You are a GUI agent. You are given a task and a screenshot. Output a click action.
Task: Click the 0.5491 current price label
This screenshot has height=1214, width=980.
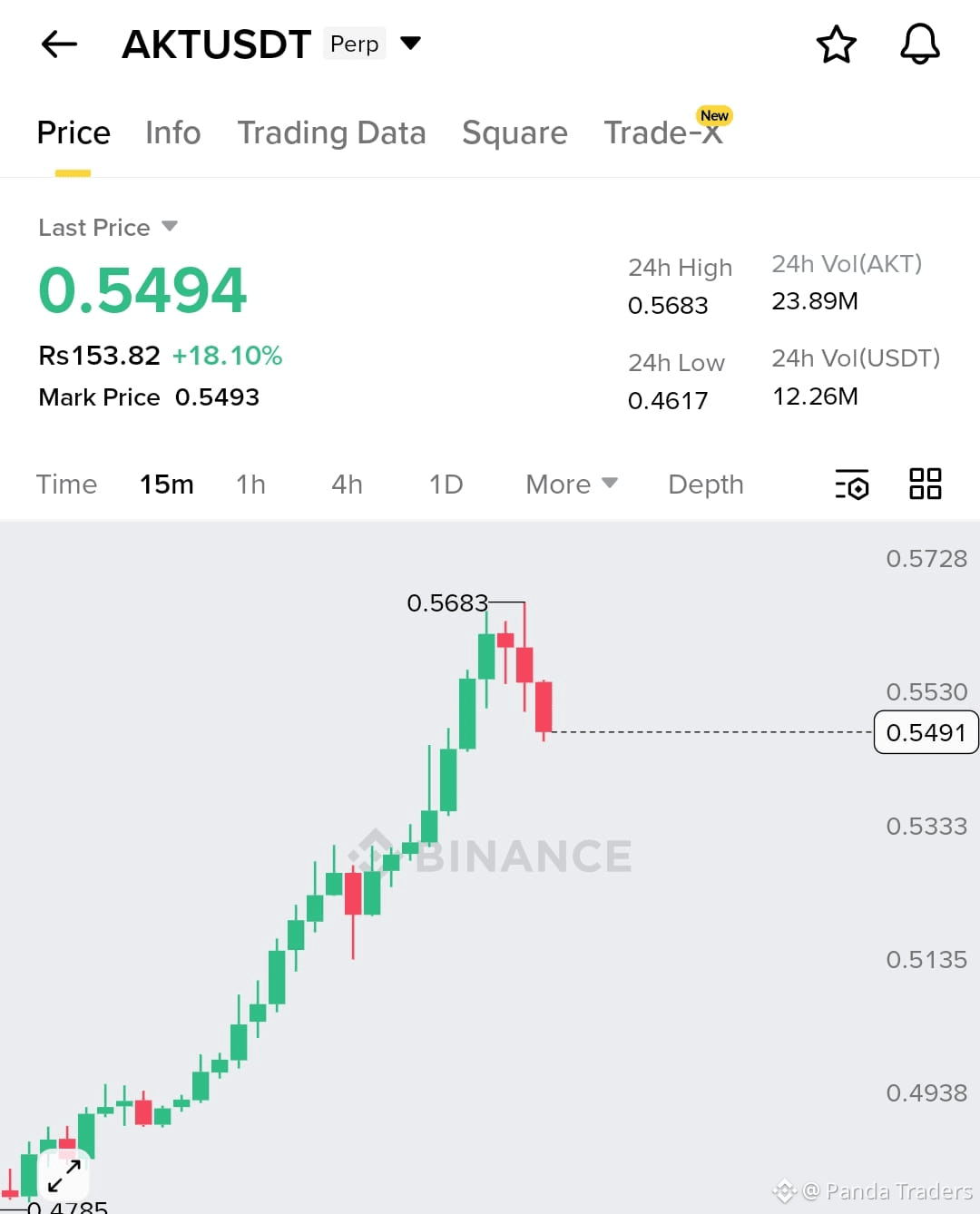[926, 732]
